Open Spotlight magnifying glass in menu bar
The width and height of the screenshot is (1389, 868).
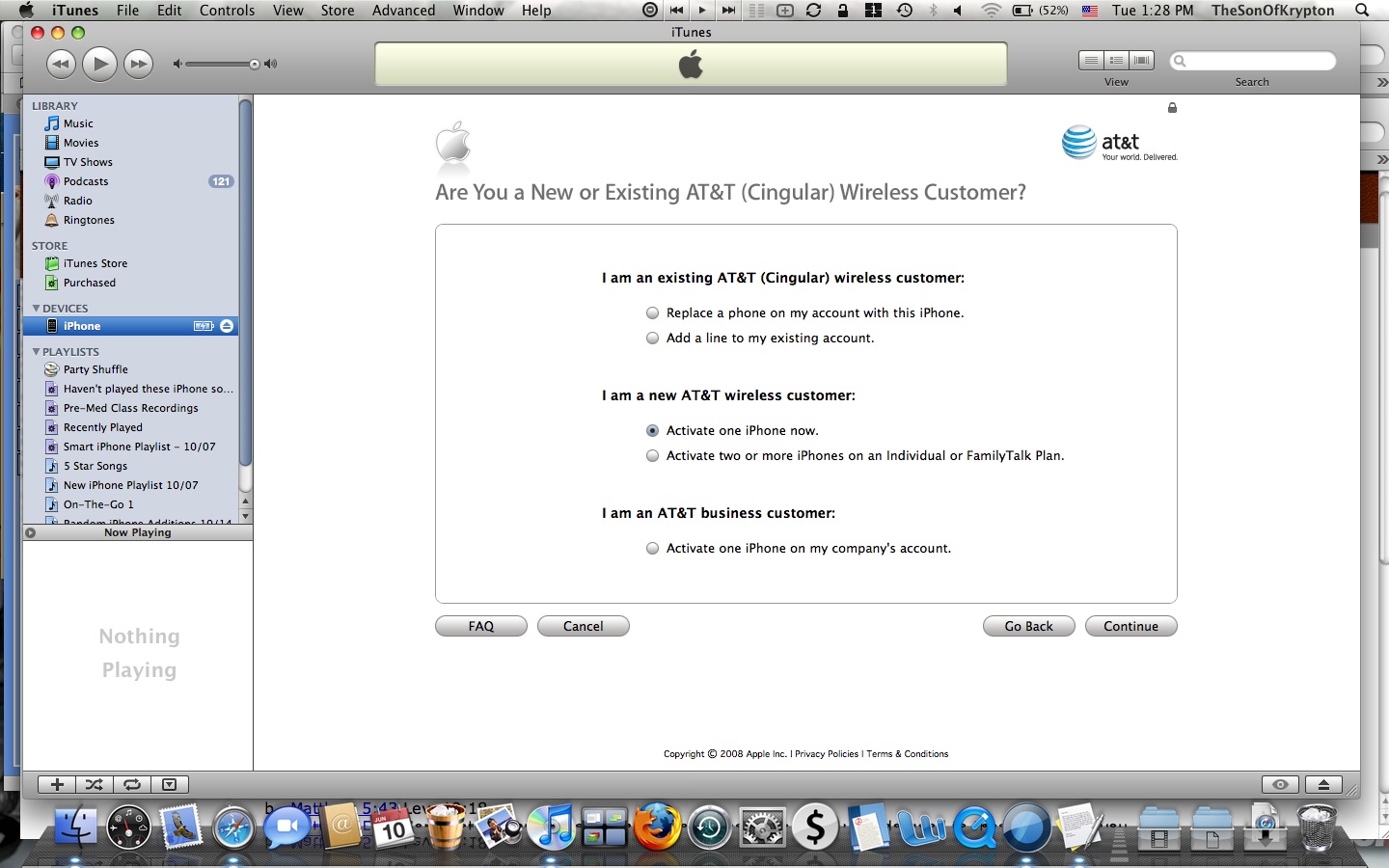click(x=1362, y=11)
